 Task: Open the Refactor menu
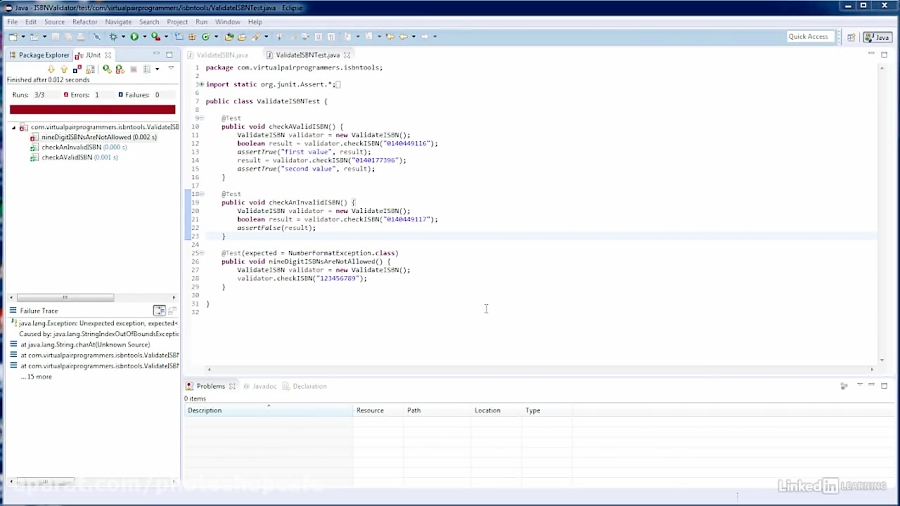(x=85, y=21)
